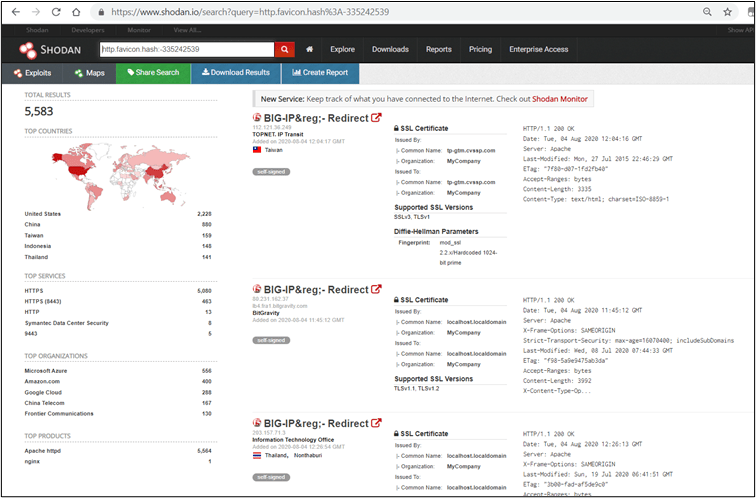The width and height of the screenshot is (756, 498).
Task: Click the browser back arrow
Action: click(15, 12)
